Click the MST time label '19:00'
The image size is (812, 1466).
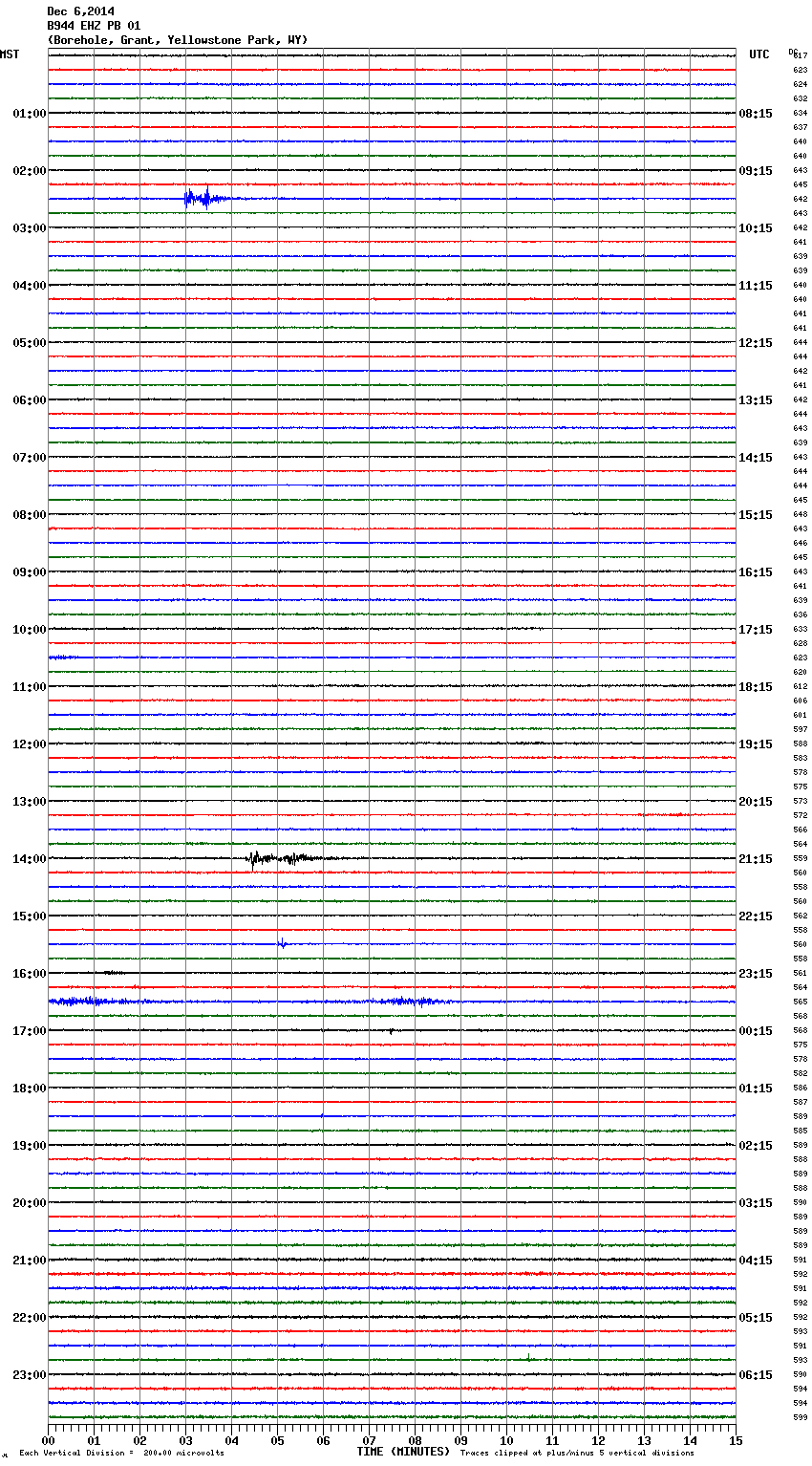click(30, 1146)
